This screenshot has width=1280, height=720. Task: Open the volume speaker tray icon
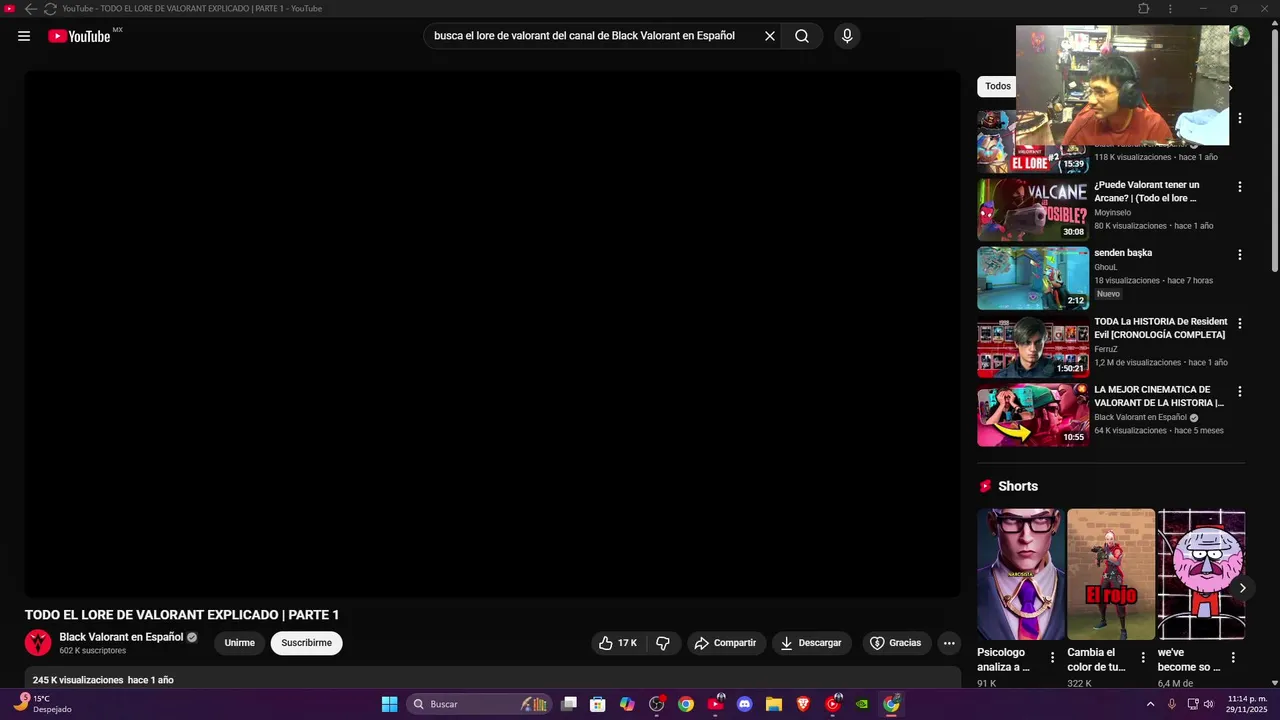[x=1209, y=704]
